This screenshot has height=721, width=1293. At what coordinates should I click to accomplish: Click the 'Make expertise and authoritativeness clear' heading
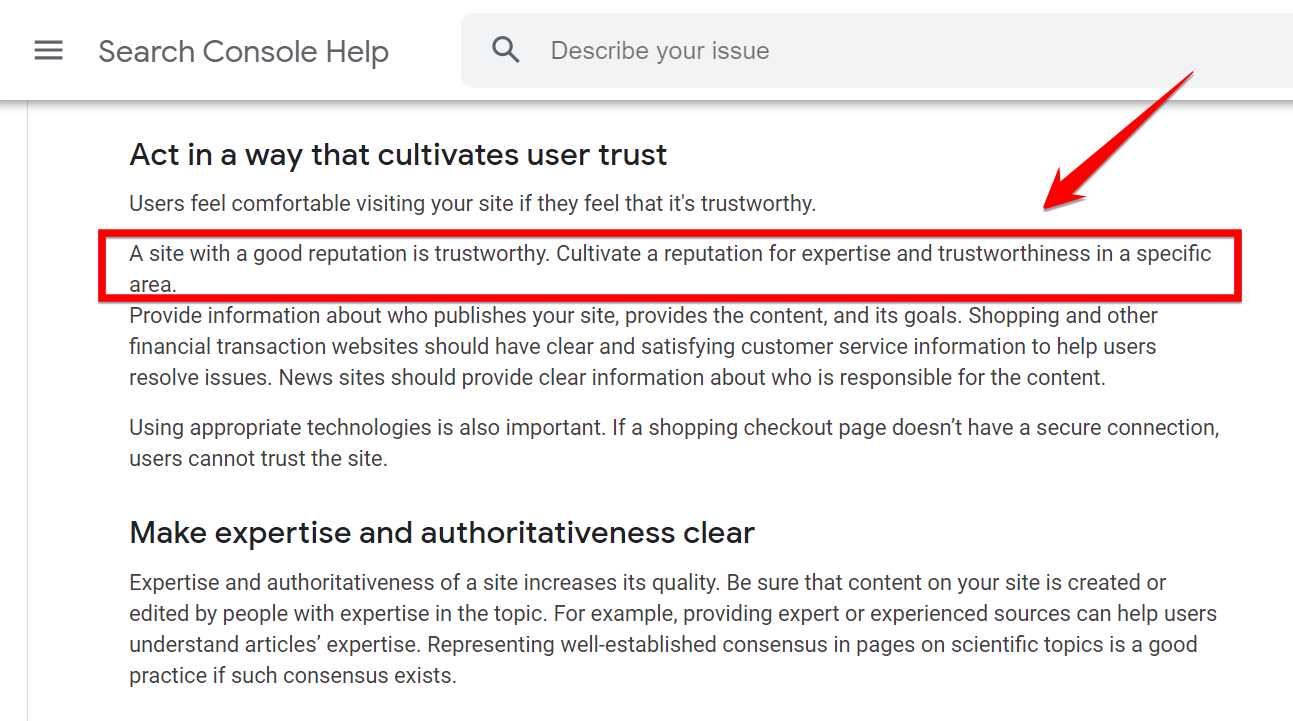click(441, 533)
